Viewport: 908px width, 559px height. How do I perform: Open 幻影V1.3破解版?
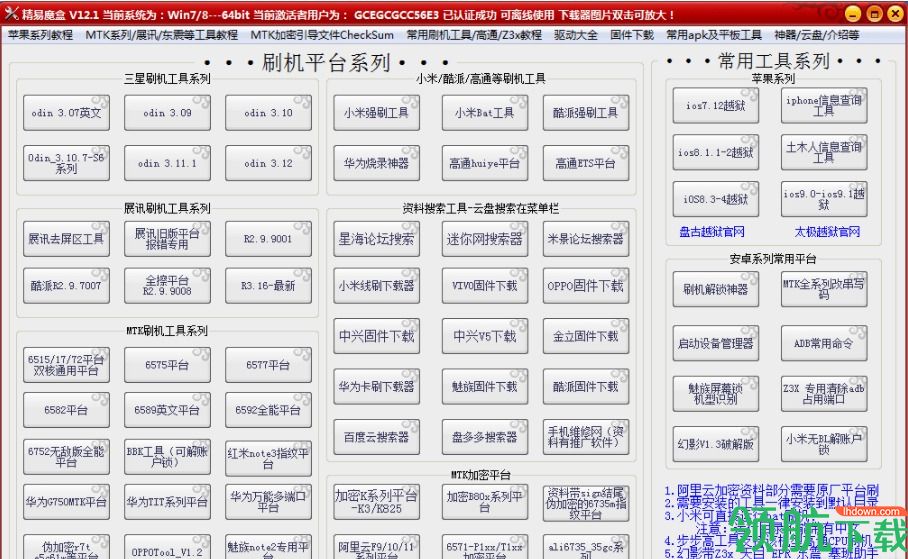(716, 444)
